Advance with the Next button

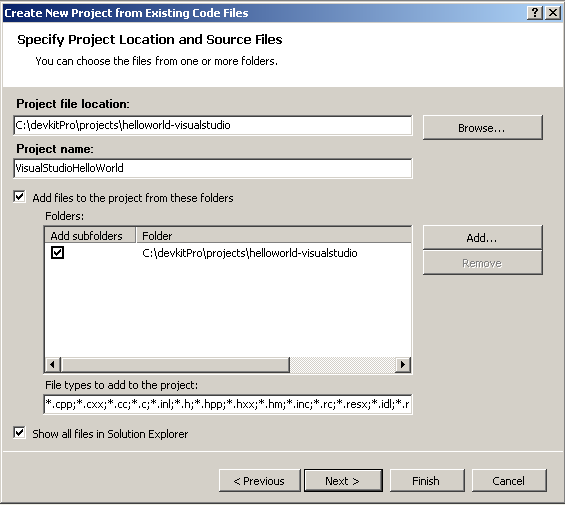[343, 480]
